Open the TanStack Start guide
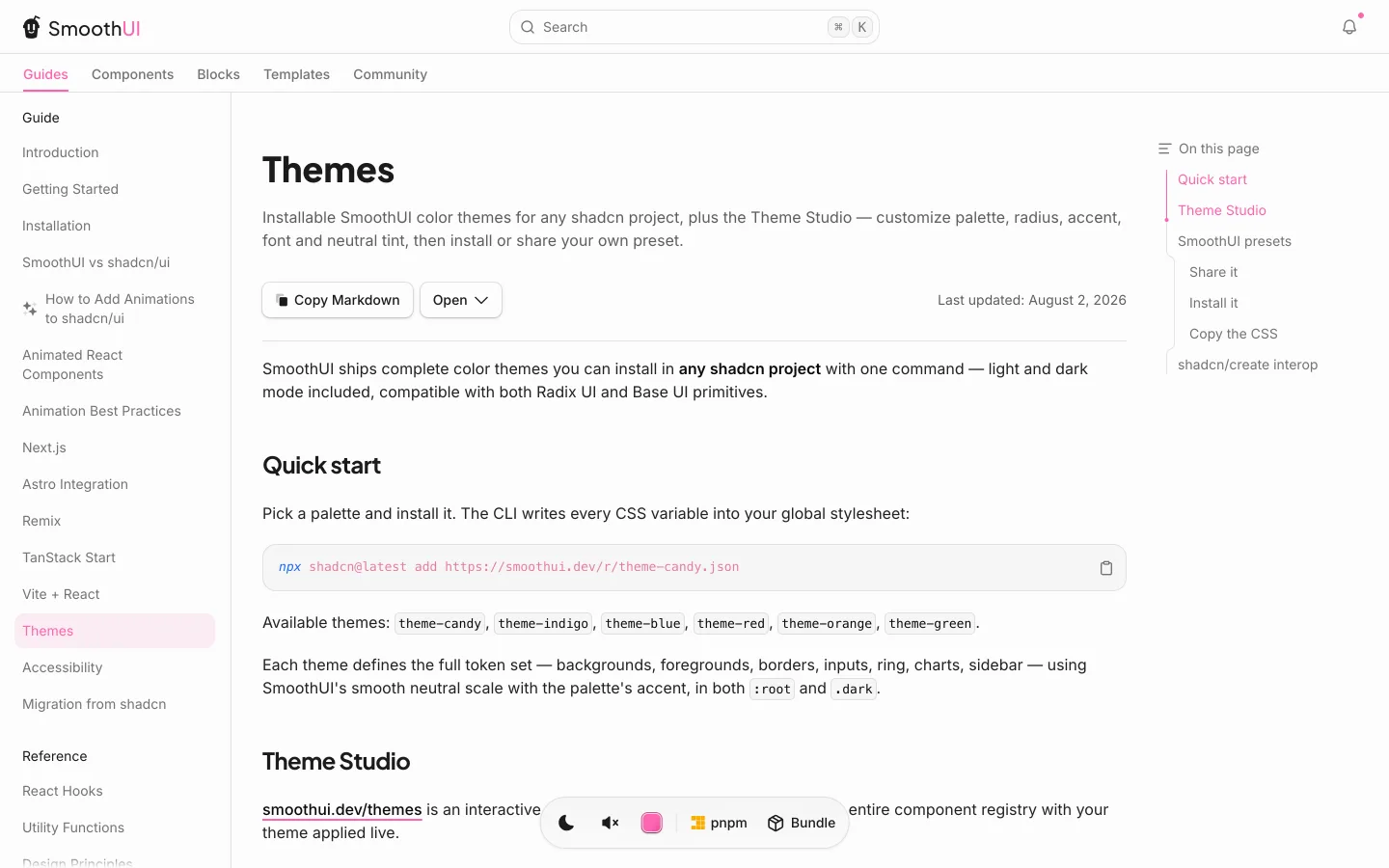 click(115, 557)
